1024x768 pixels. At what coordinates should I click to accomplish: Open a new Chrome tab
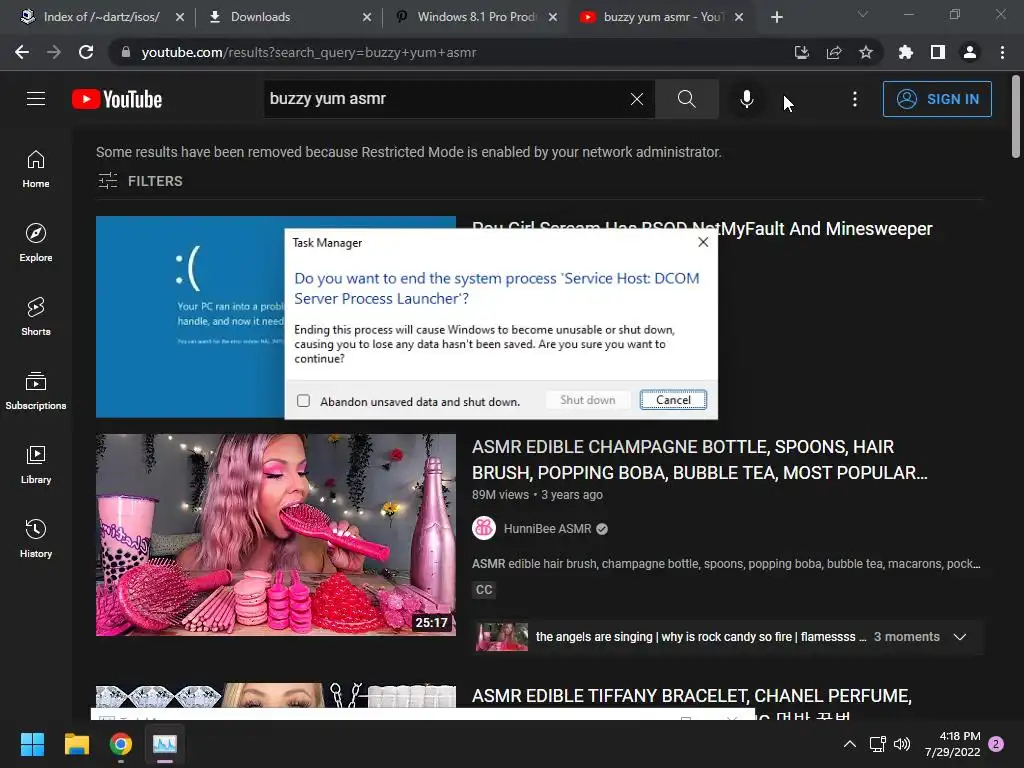(x=776, y=17)
